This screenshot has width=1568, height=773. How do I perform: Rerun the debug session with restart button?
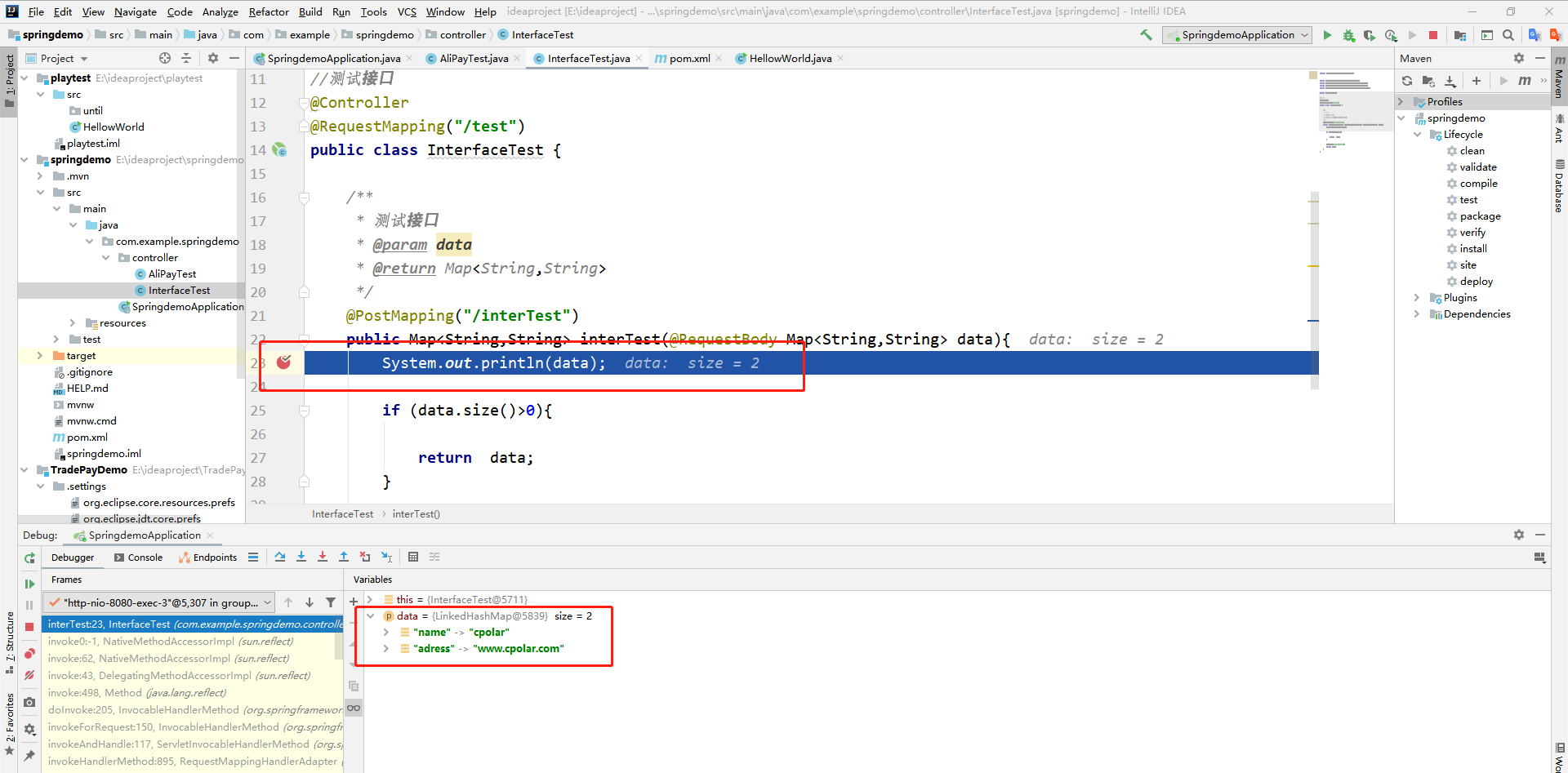[29, 558]
